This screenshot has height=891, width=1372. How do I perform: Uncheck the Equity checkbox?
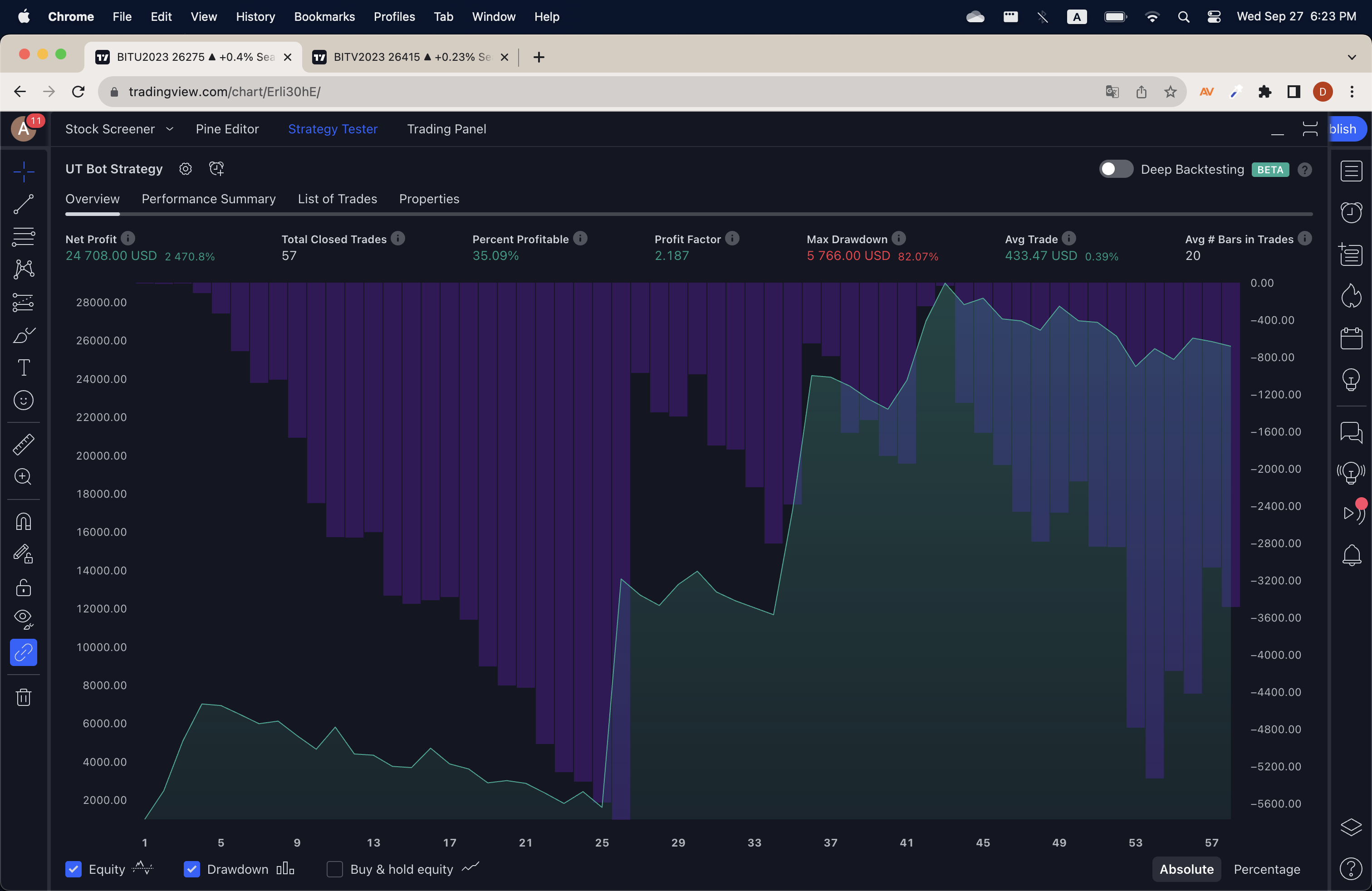73,869
